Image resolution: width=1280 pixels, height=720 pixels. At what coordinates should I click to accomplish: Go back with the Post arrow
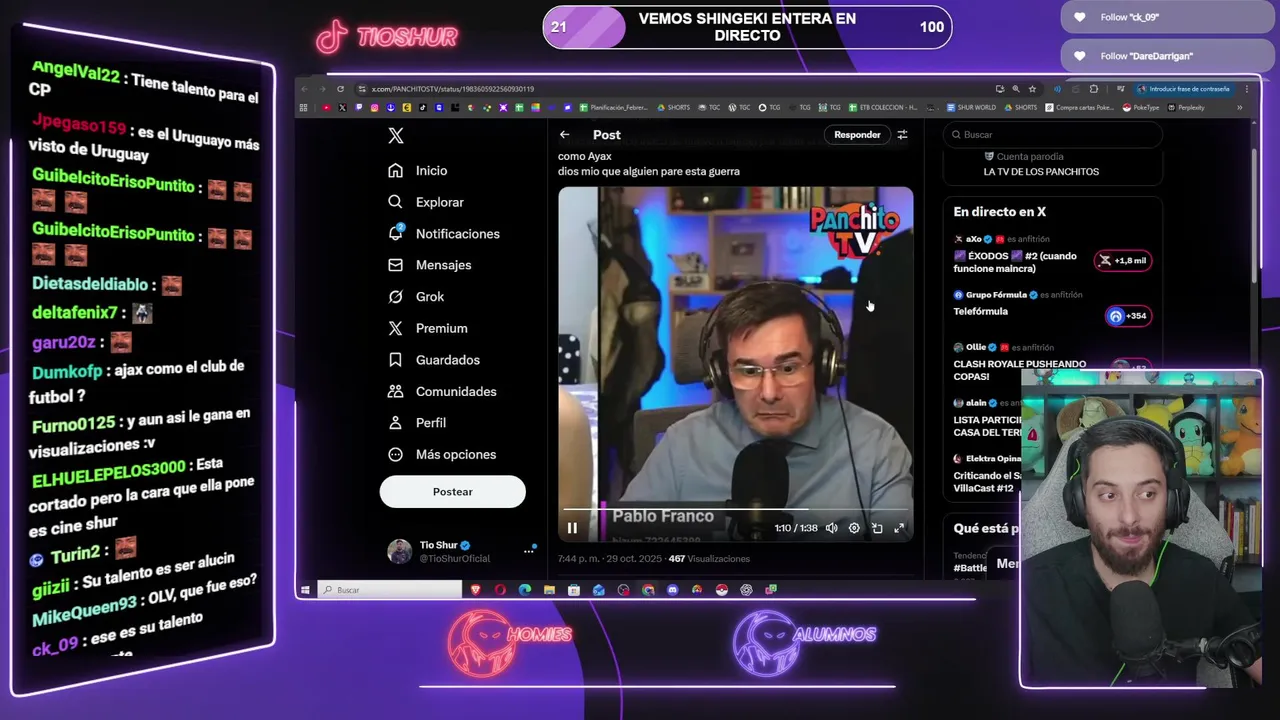565,135
